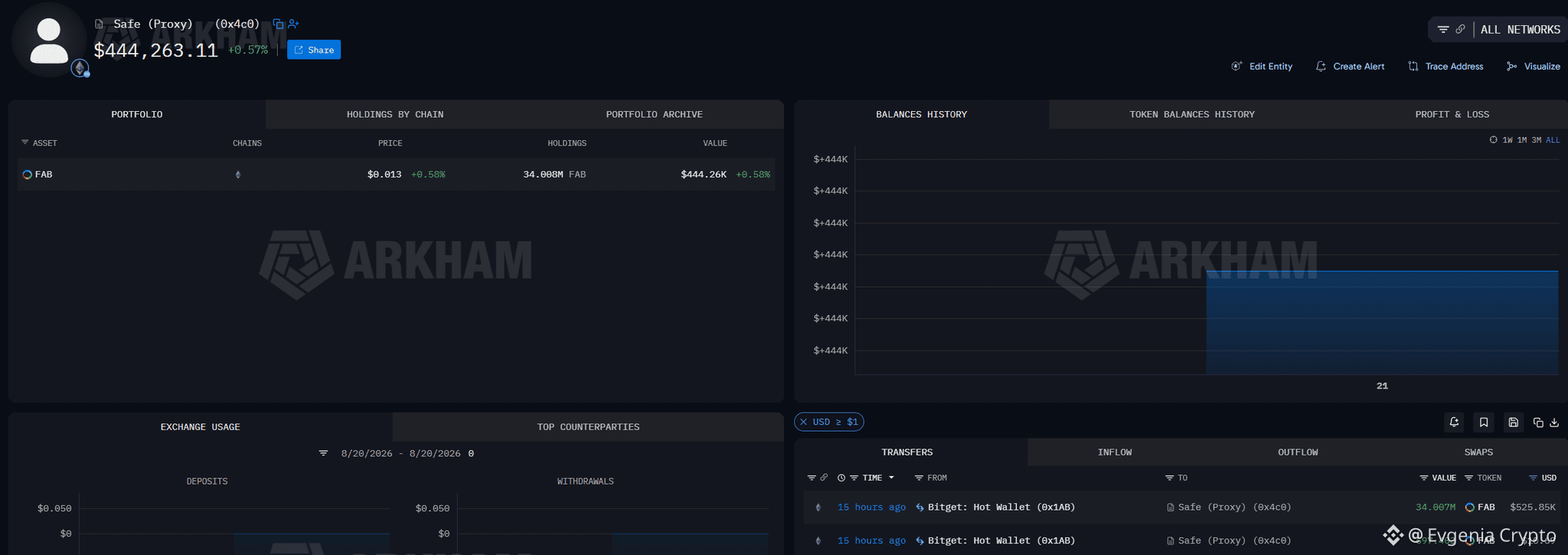
Task: Open transfers chain filter icon
Action: [x=812, y=478]
